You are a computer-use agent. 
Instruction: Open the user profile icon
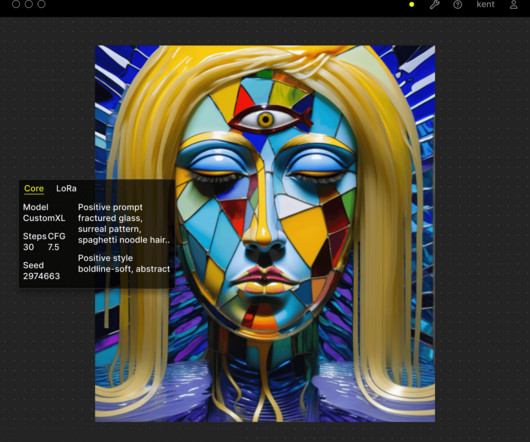(513, 4)
